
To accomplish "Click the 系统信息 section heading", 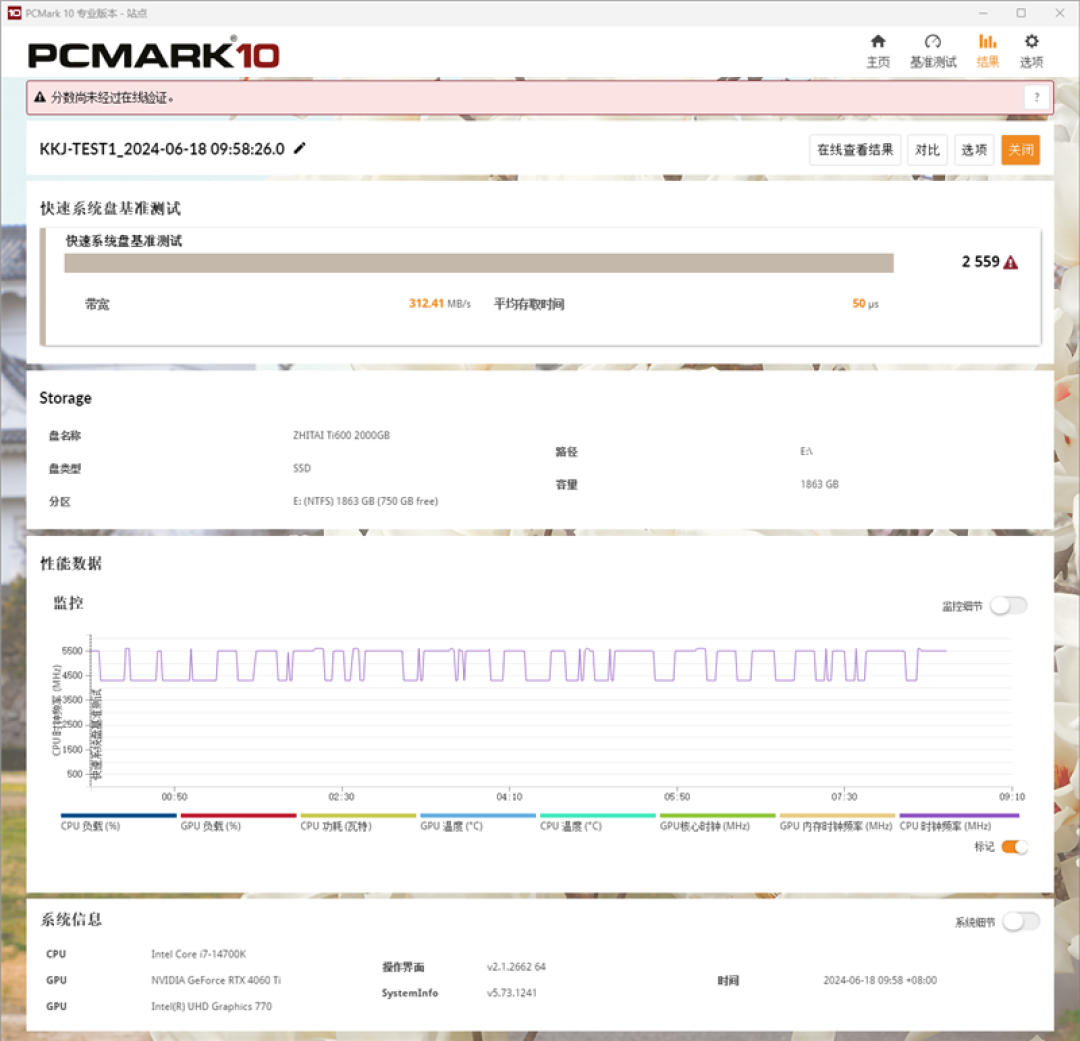I will point(71,920).
